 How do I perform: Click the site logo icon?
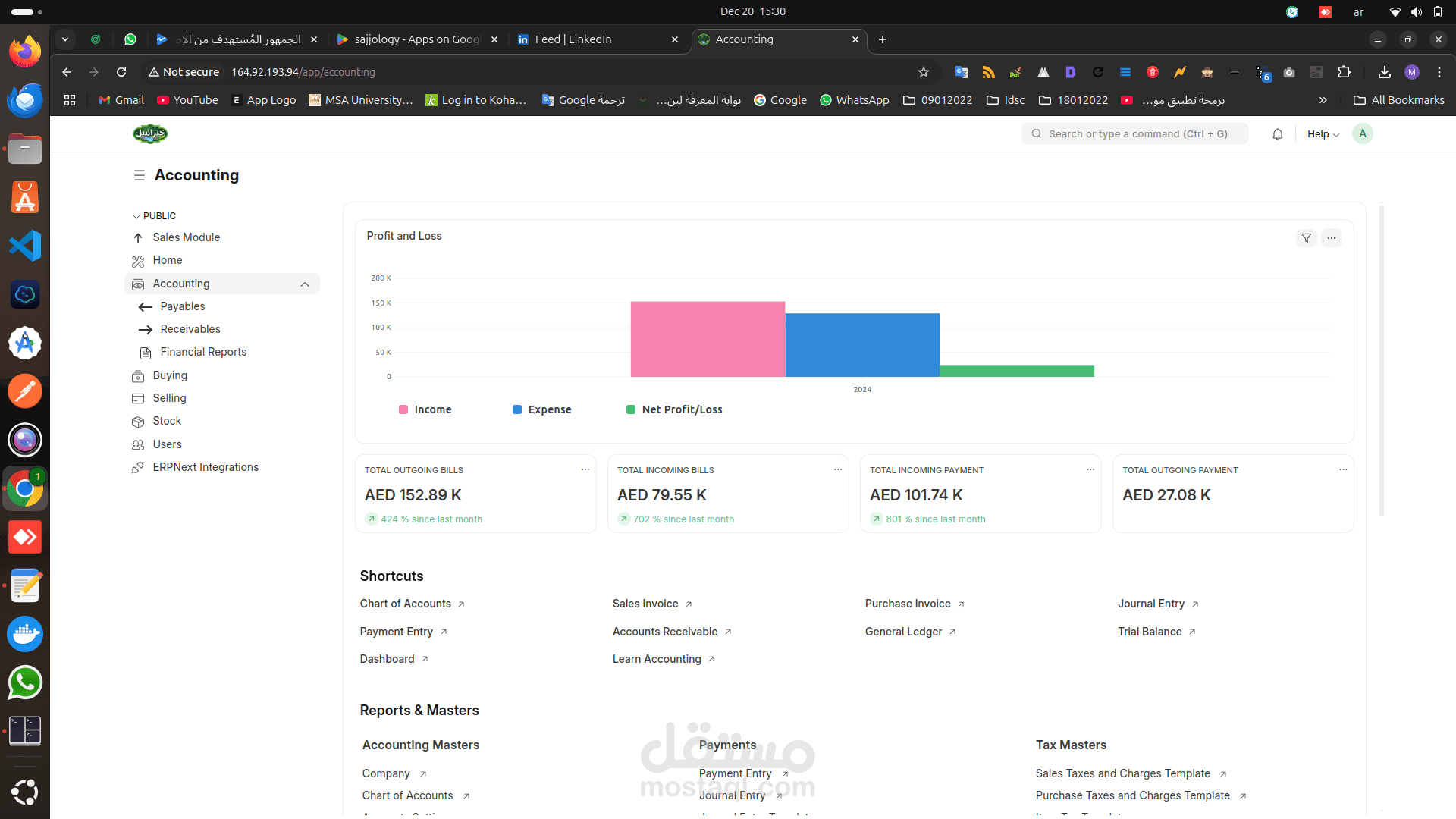[x=150, y=133]
